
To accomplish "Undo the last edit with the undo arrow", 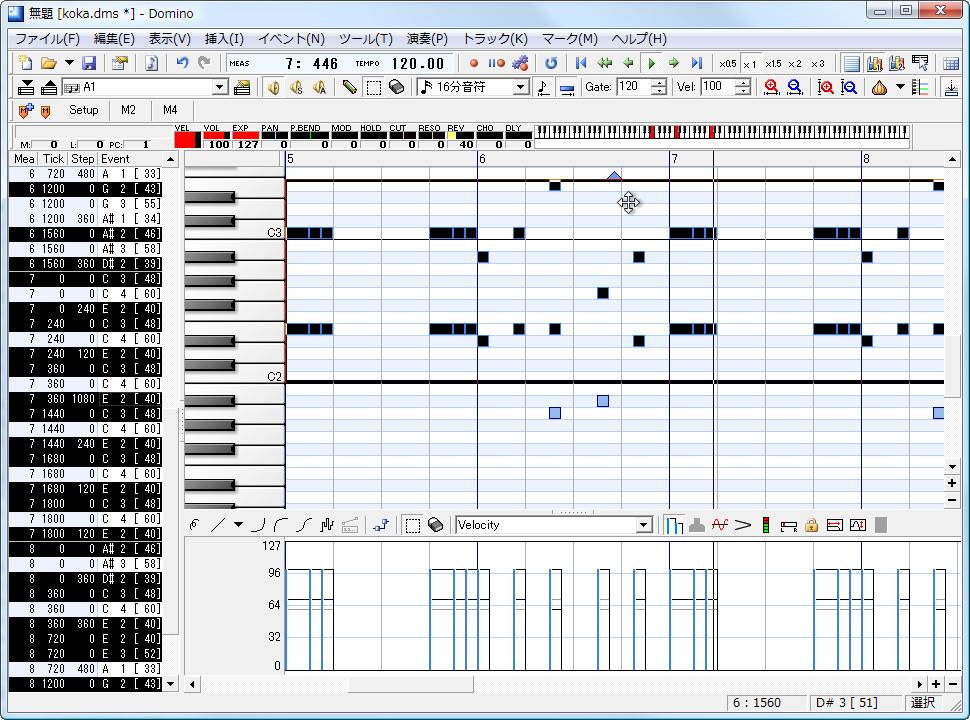I will [x=180, y=62].
